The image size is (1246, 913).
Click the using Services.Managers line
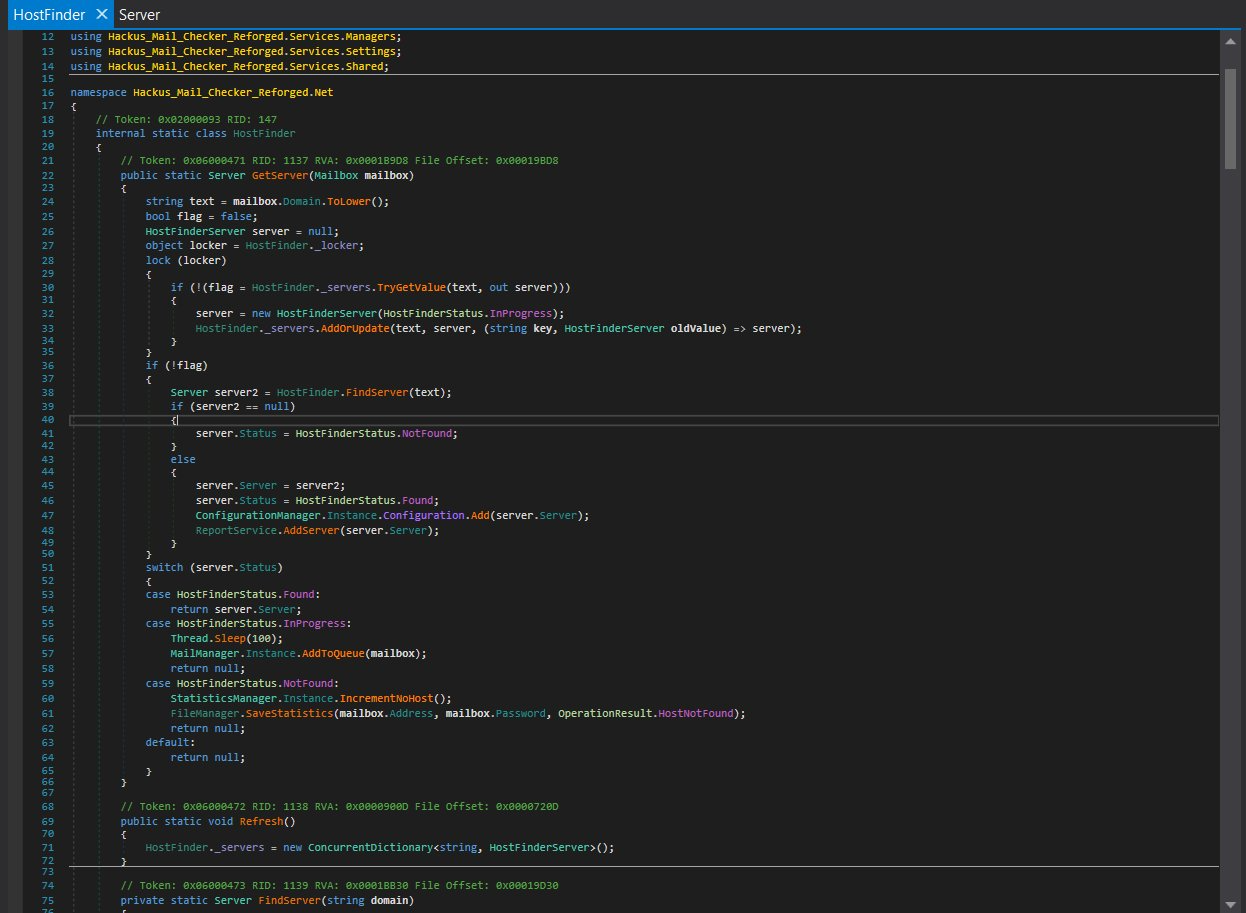click(236, 36)
